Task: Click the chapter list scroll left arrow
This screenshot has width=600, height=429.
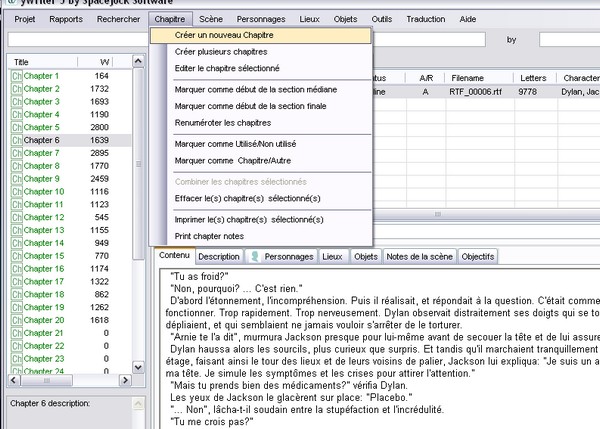Action: click(x=14, y=380)
